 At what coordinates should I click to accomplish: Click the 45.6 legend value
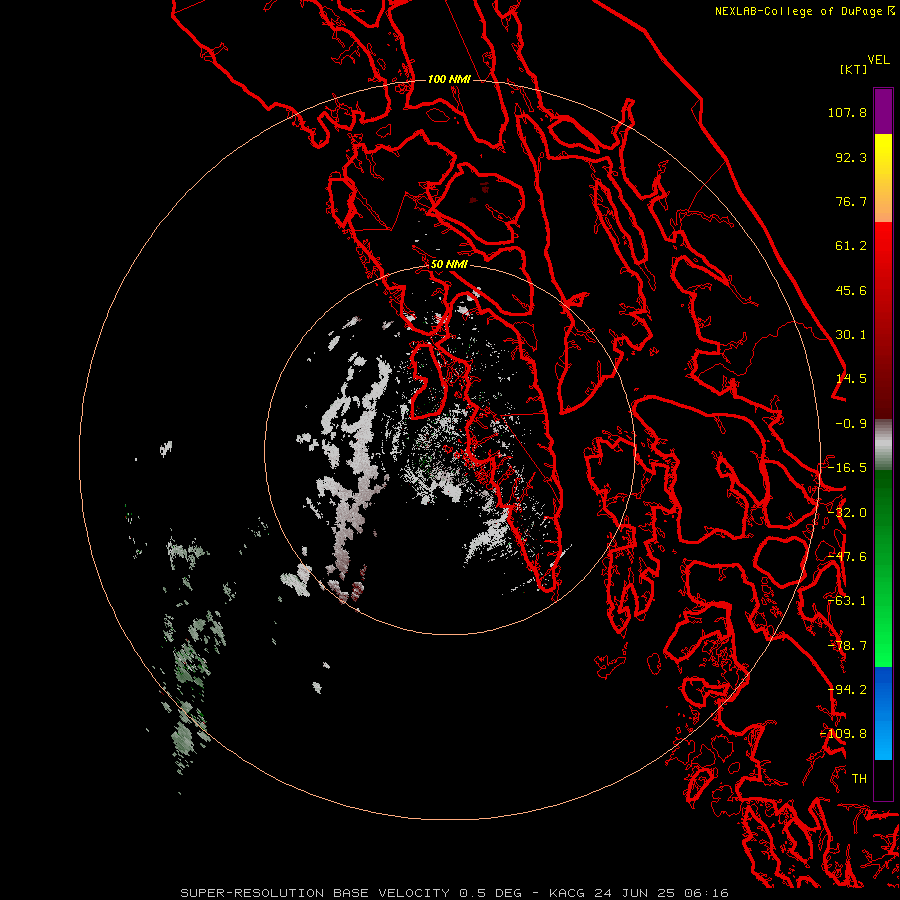[851, 290]
